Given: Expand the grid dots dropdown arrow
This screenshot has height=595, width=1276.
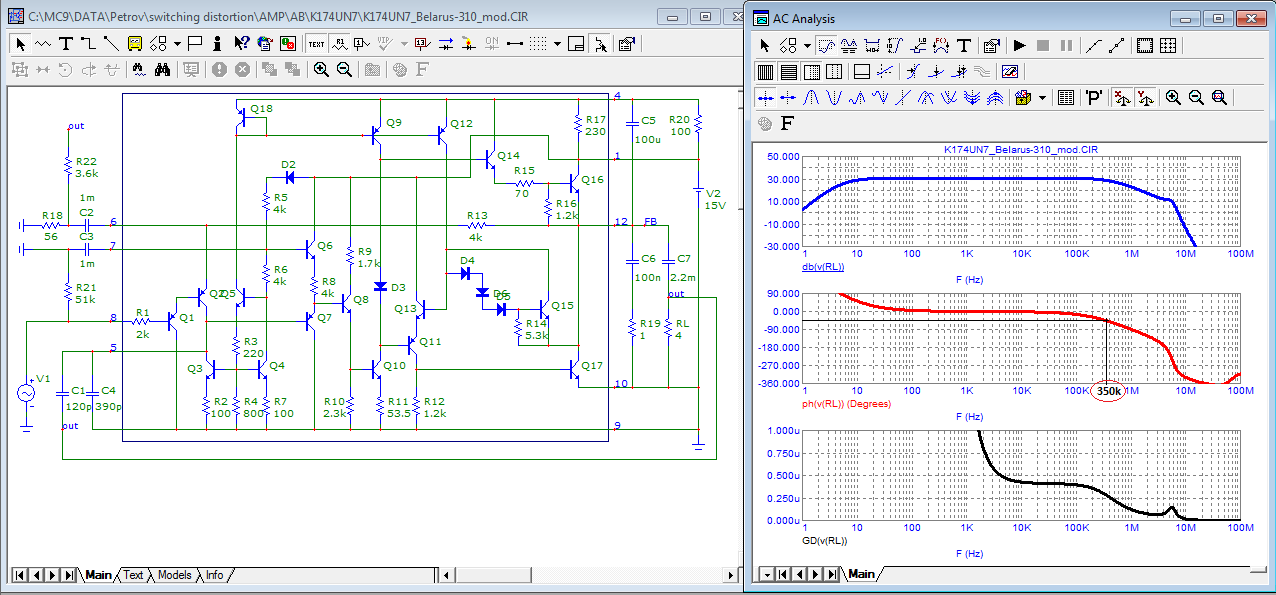Looking at the screenshot, I should 557,44.
